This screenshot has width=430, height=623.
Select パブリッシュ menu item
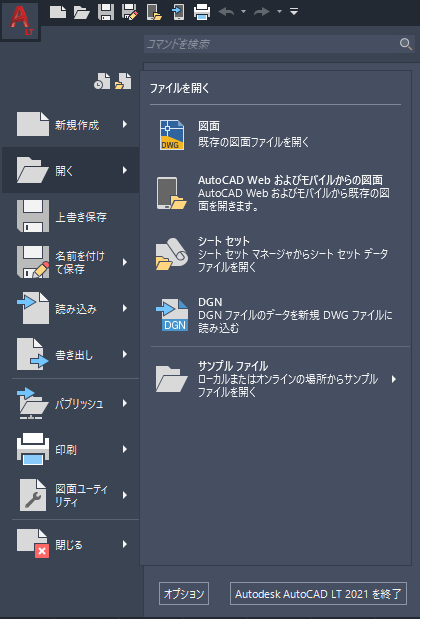coord(71,404)
